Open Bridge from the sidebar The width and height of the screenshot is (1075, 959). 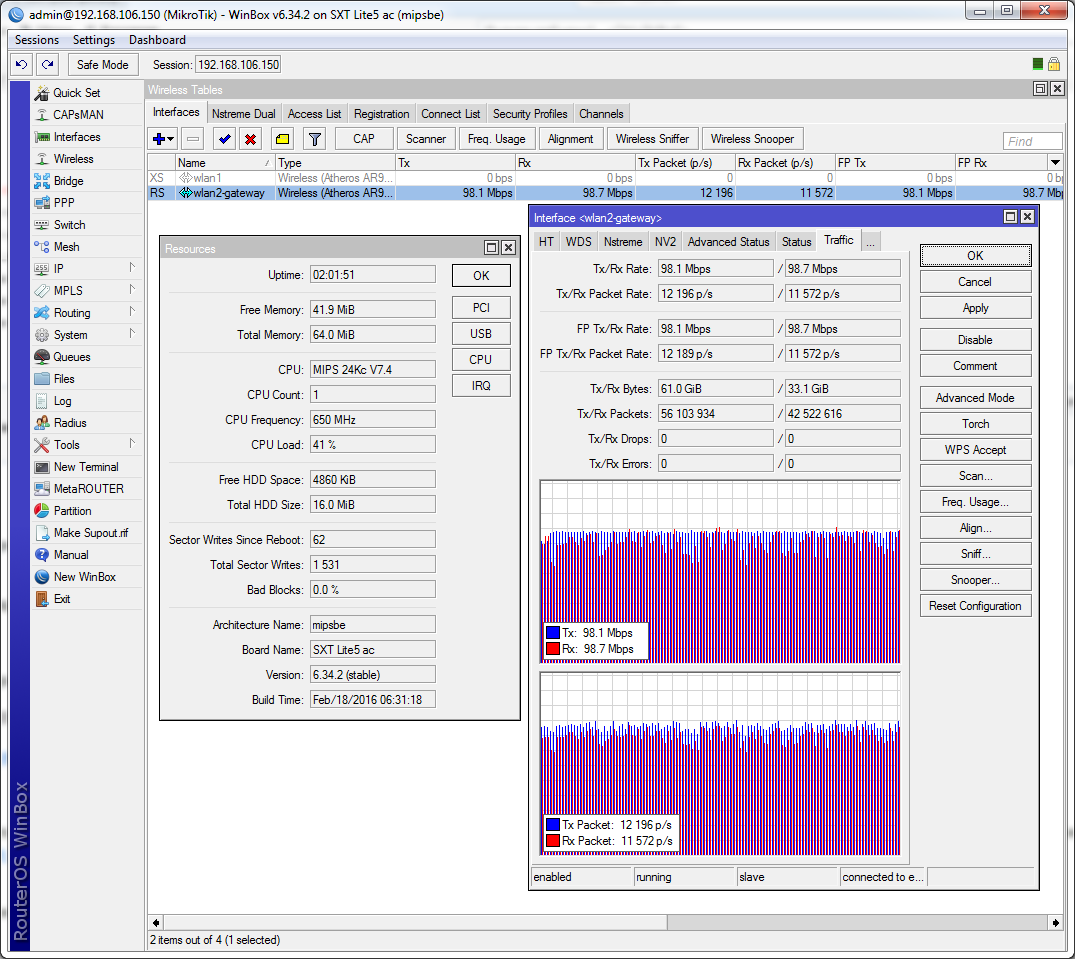pos(68,181)
